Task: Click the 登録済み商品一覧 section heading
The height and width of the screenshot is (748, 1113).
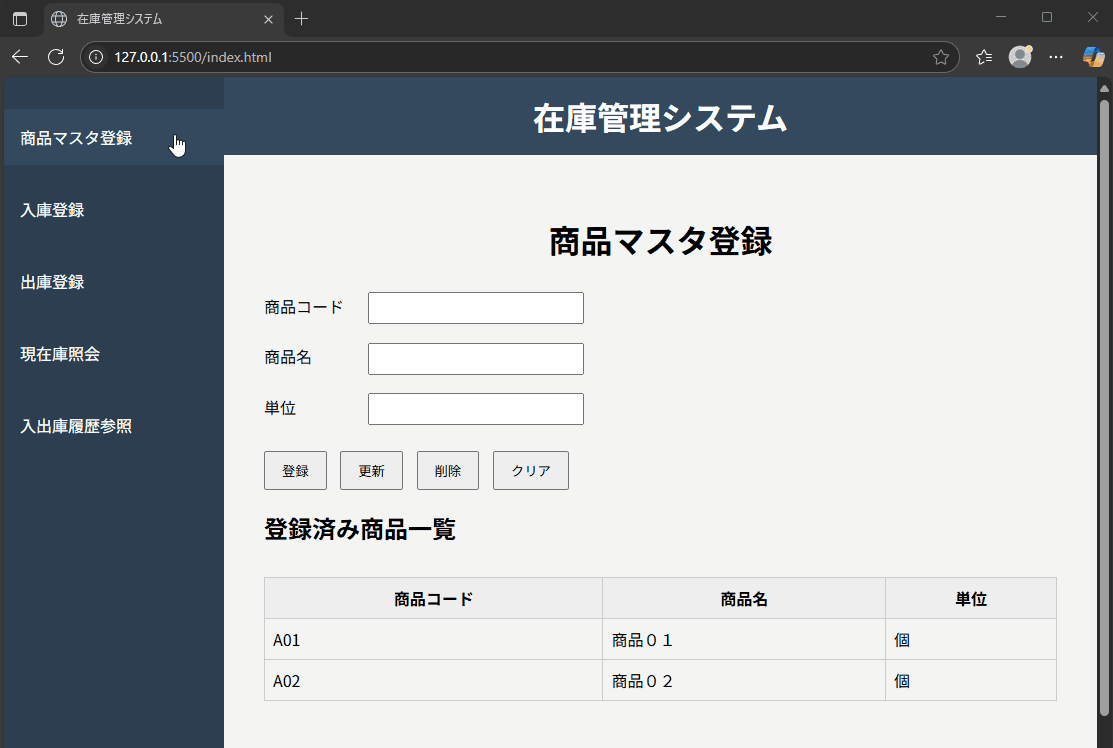Action: click(360, 529)
